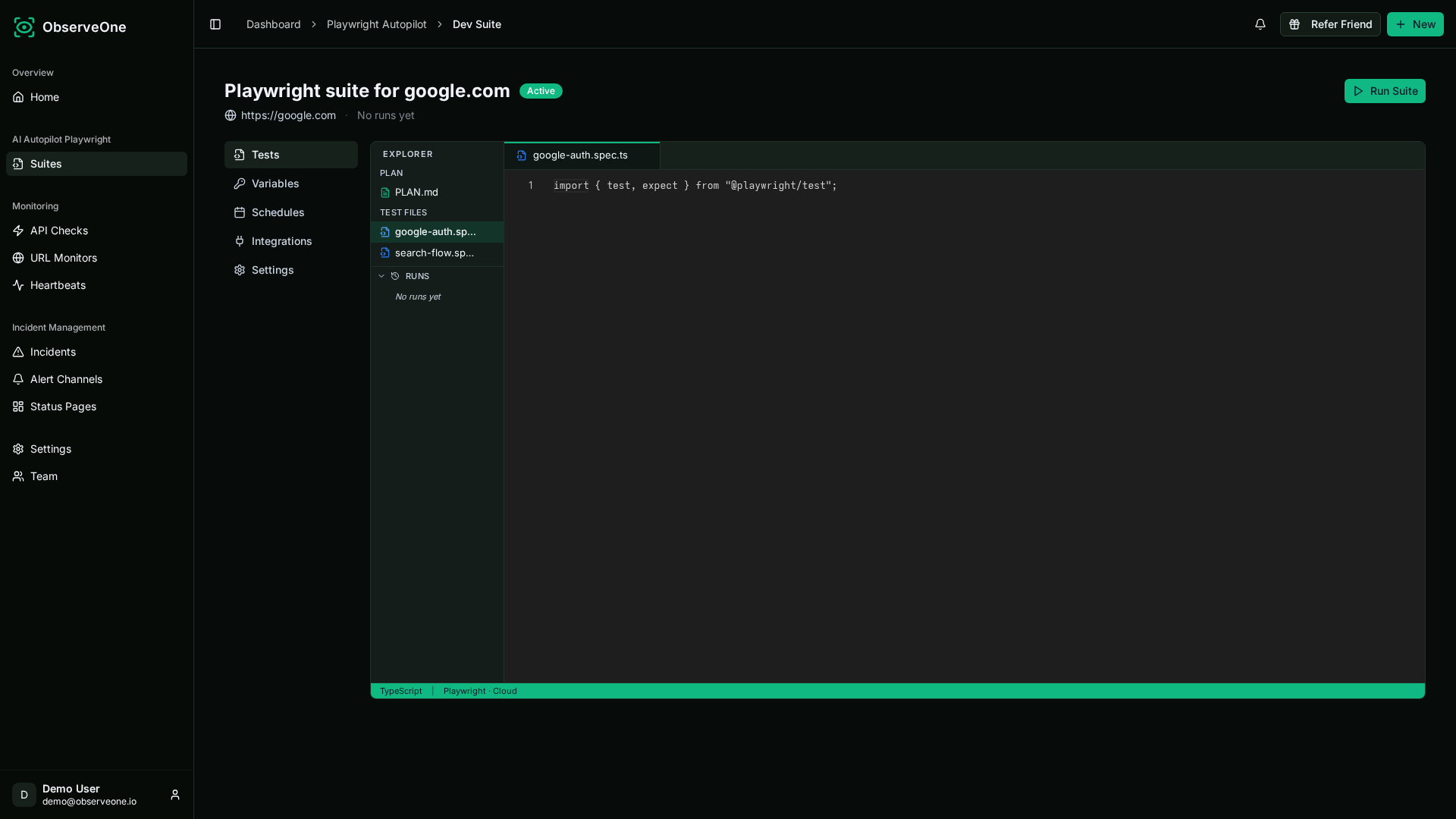The image size is (1456, 819).
Task: Open Alert Channels page
Action: 96,379
